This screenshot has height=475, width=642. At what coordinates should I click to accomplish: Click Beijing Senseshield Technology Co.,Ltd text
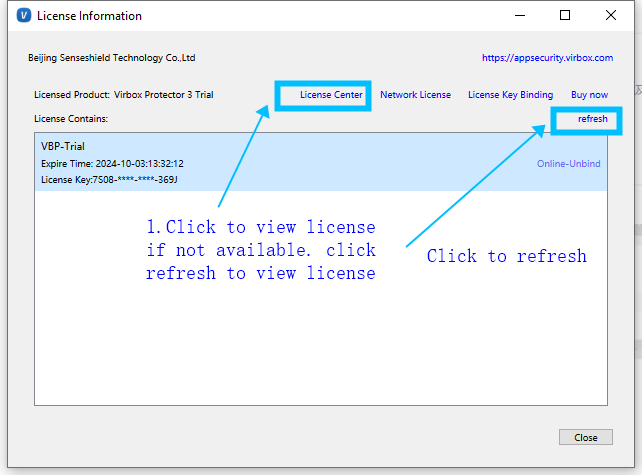[x=111, y=58]
